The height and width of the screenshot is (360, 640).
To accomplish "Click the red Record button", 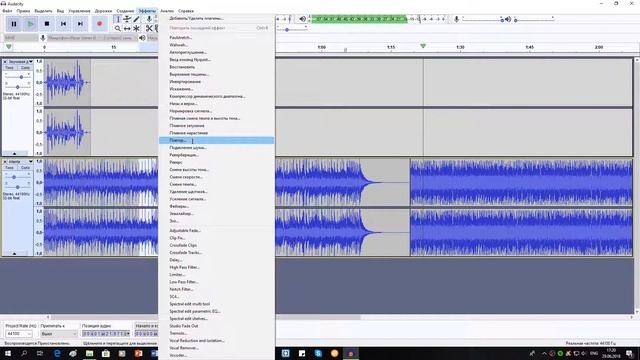I will click(99, 24).
